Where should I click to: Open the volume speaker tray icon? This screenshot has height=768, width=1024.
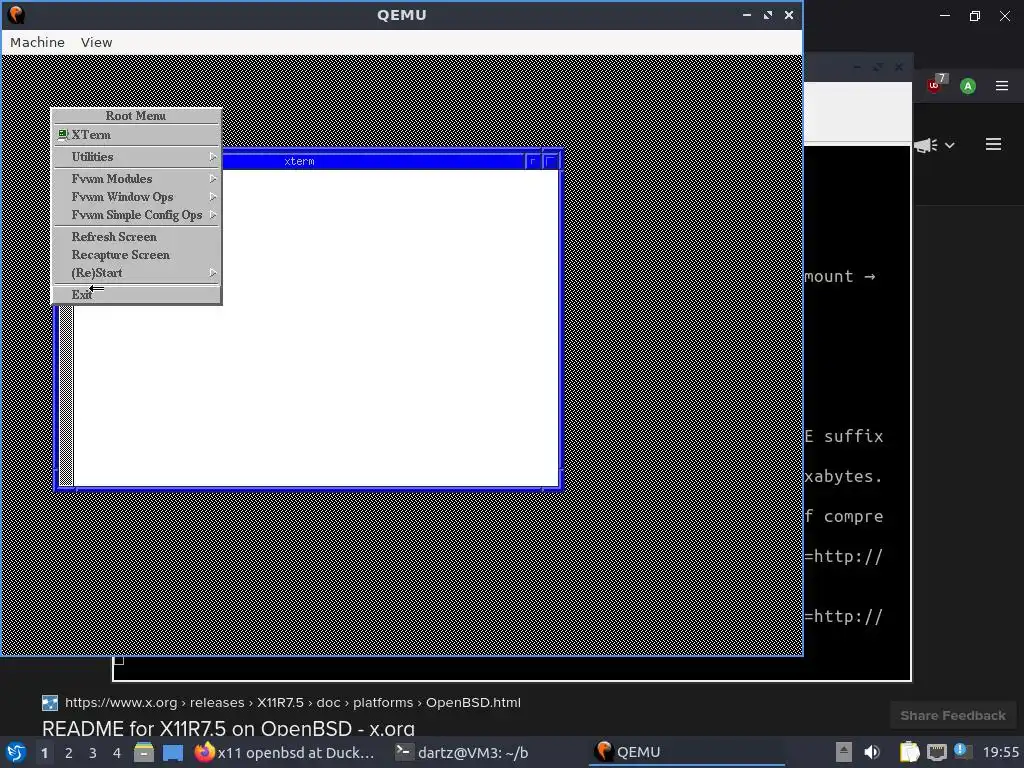[872, 752]
